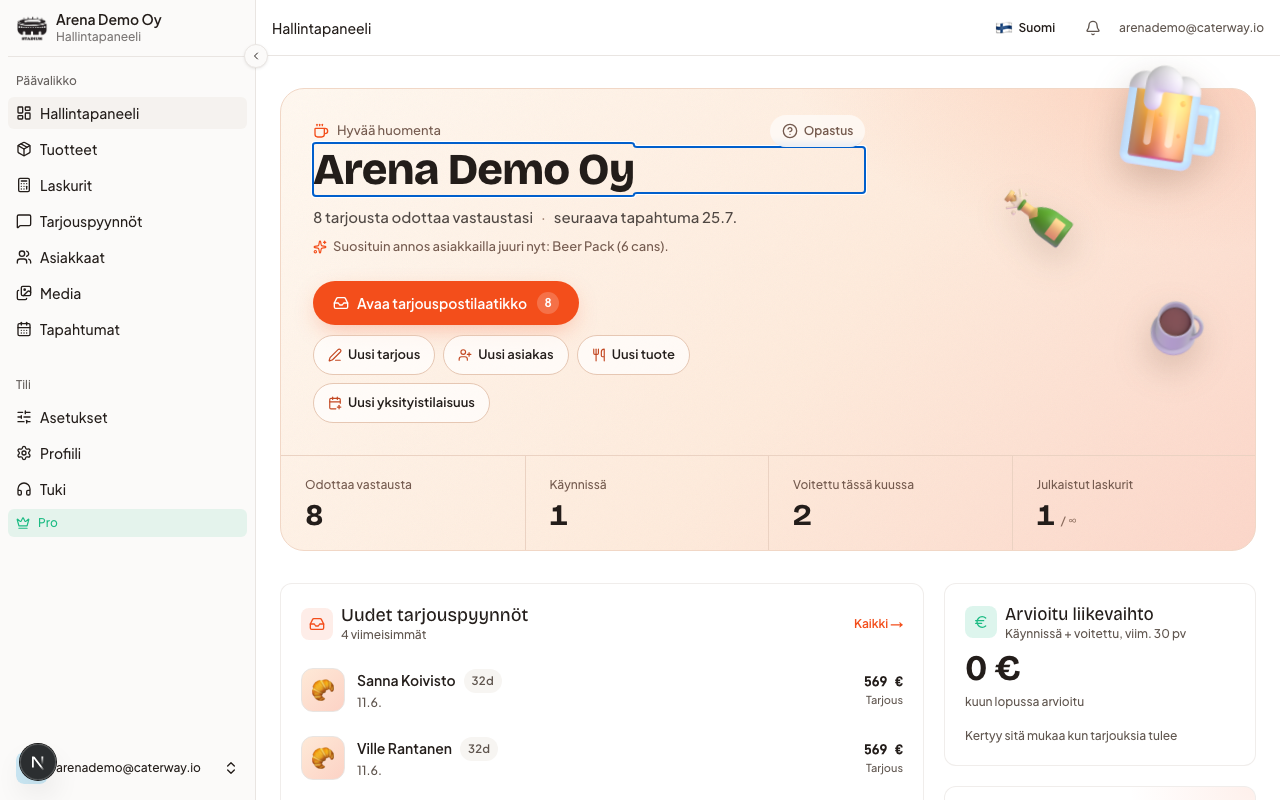Screen dimensions: 1280x800
Task: Click the 0 € estimated revenue value
Action: point(993,668)
